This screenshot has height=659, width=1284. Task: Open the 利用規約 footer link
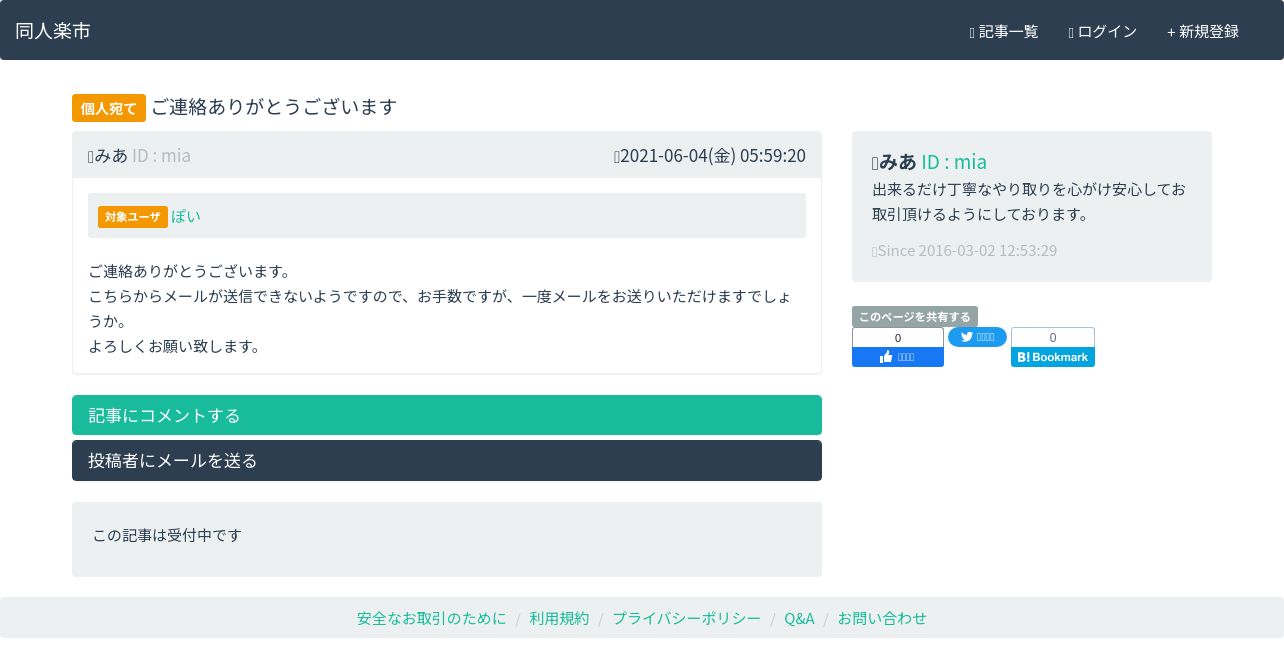[x=560, y=618]
